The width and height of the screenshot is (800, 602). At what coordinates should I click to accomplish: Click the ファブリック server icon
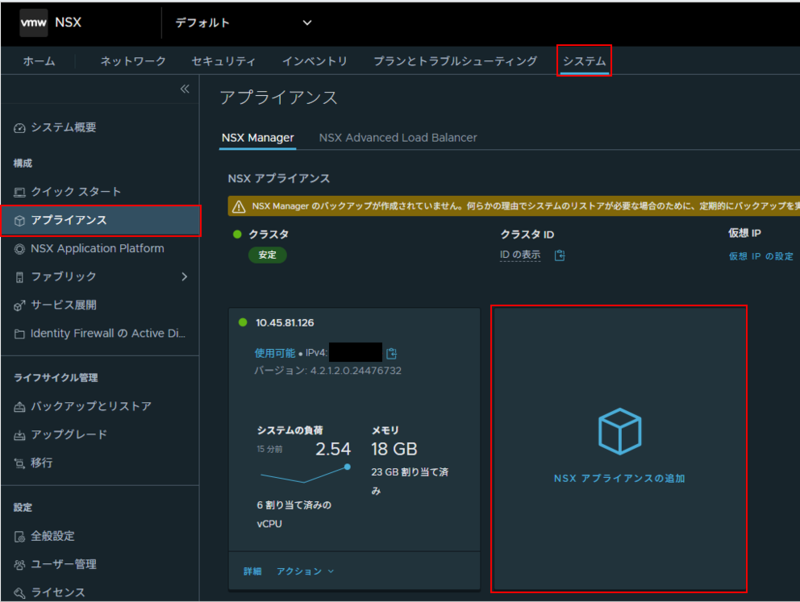click(x=19, y=278)
